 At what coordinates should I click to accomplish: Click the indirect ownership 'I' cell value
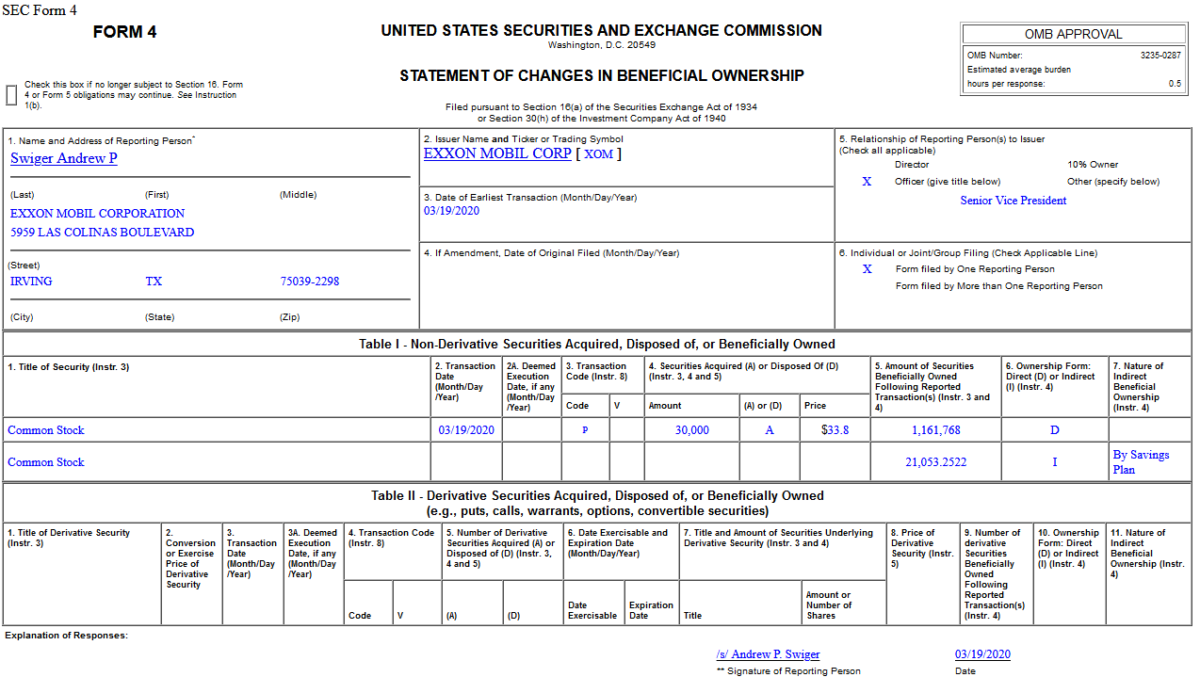tap(1054, 462)
